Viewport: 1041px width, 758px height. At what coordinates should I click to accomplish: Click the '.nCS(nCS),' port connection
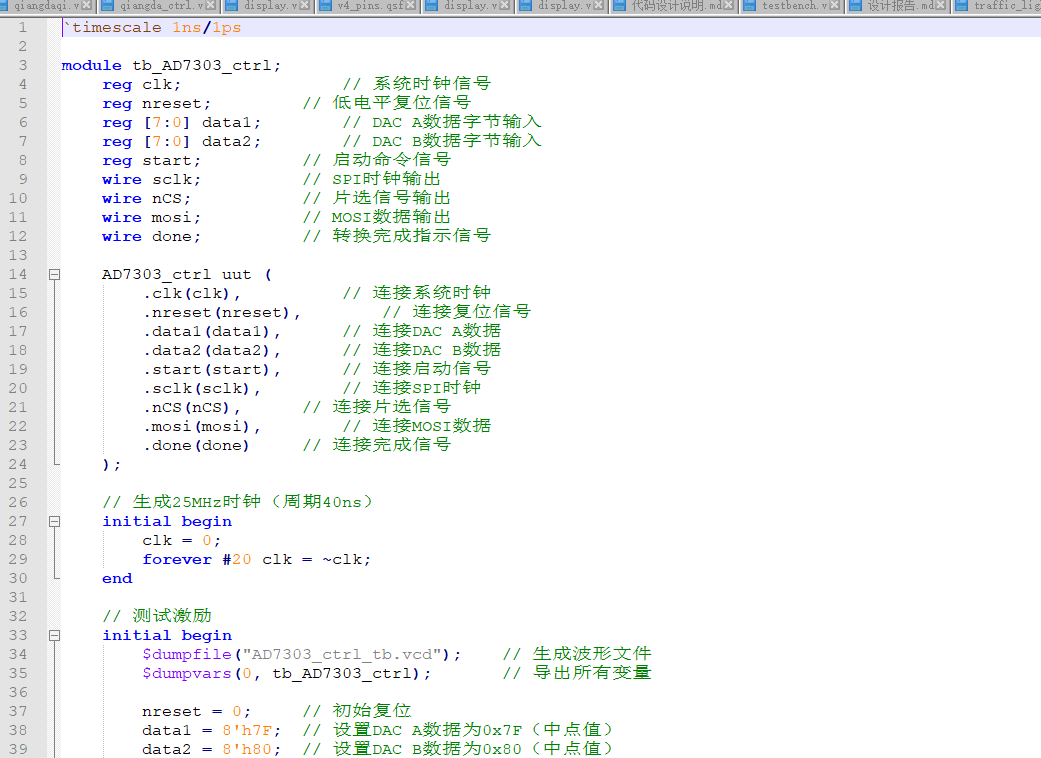(191, 408)
